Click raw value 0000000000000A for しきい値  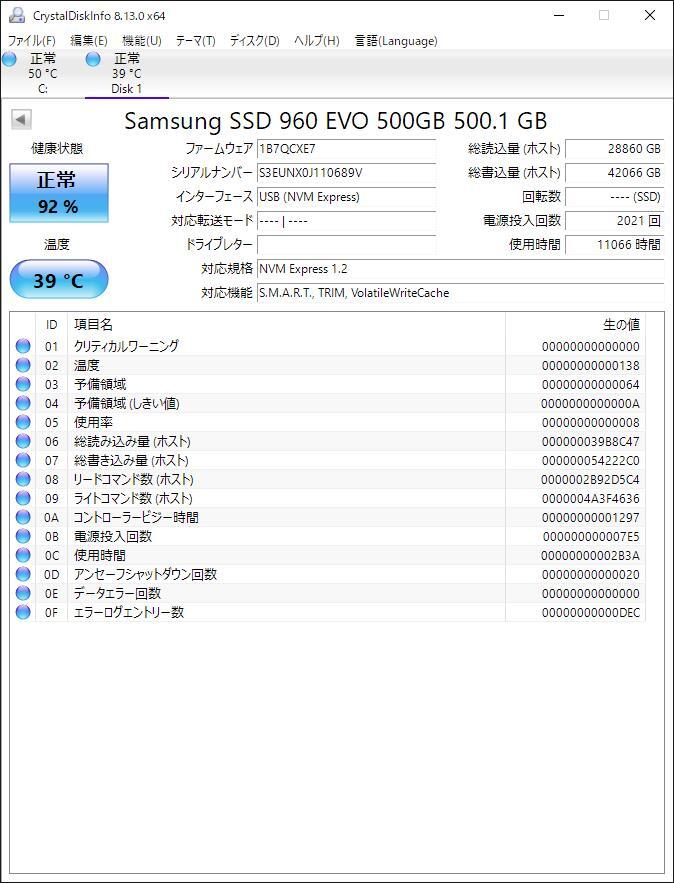click(x=590, y=404)
